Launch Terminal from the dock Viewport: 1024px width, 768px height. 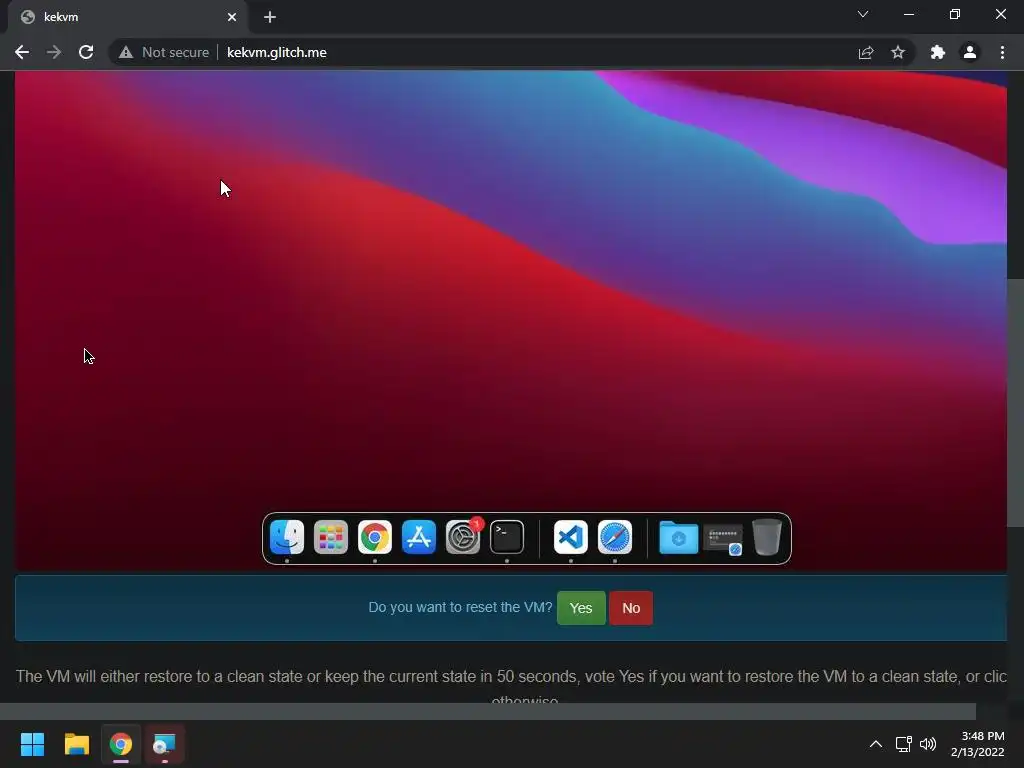(x=507, y=537)
